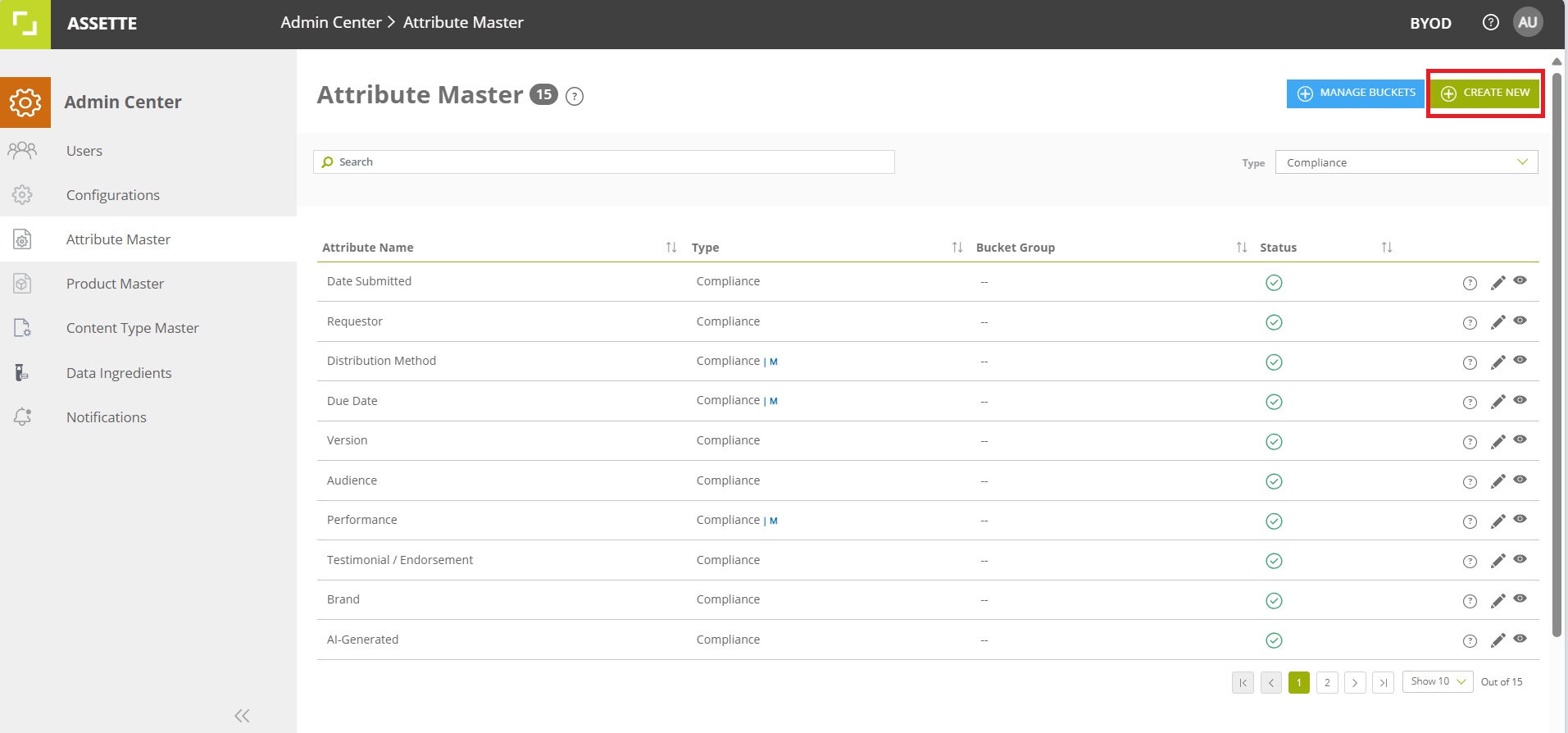The height and width of the screenshot is (733, 1568).
Task: Open help icon for Requestor row
Action: [1470, 323]
